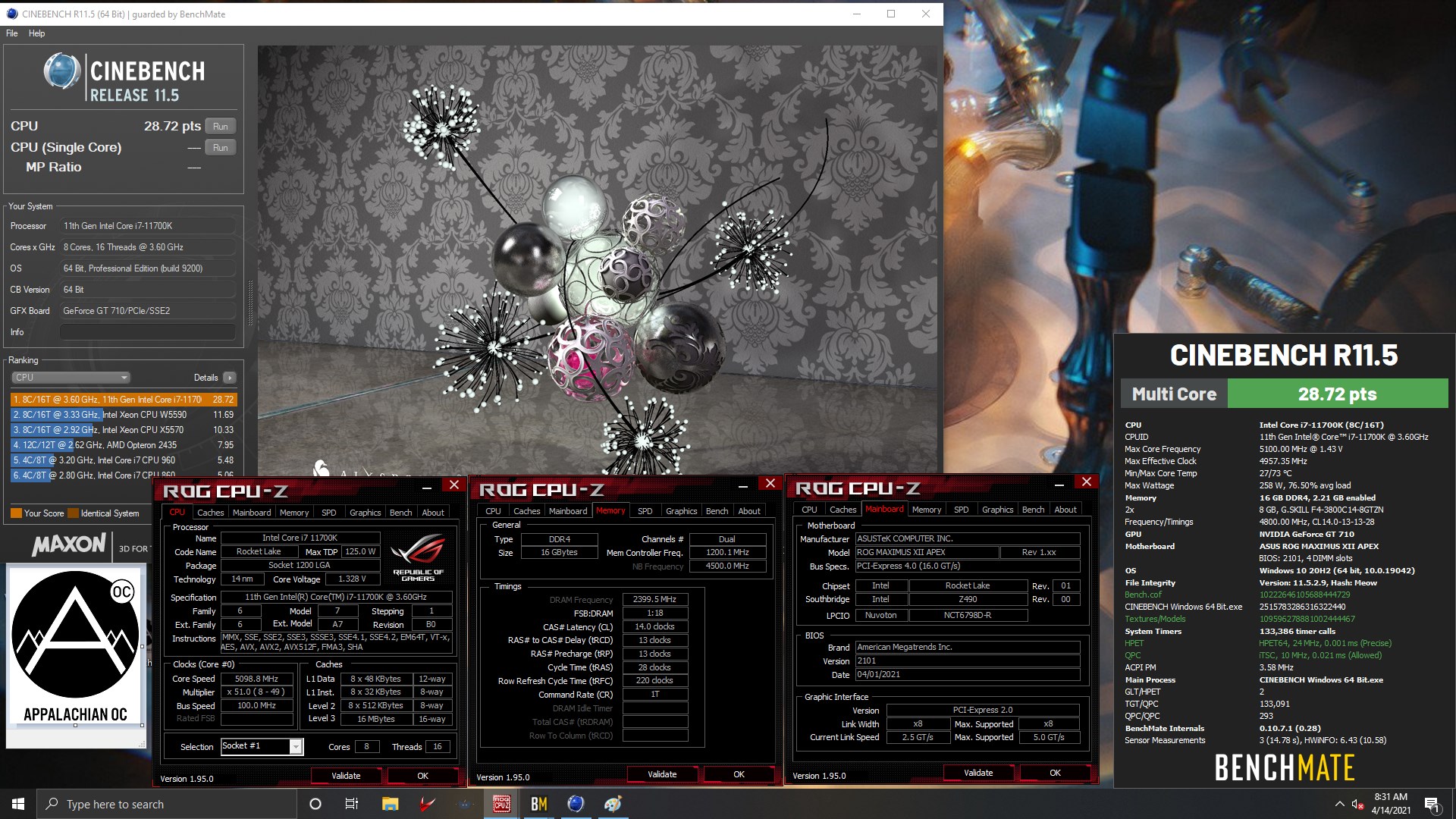Open the Socket #1 selection dropdown
Viewport: 1456px width, 819px height.
point(262,746)
